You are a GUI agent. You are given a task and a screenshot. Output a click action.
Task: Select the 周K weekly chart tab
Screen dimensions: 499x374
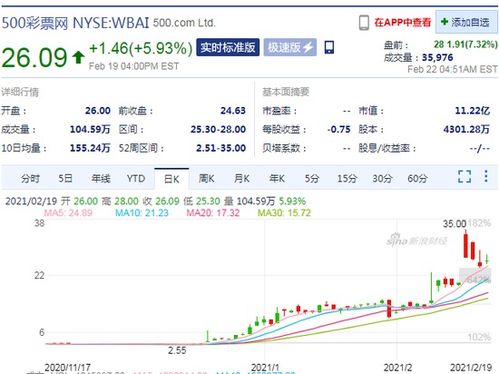point(207,179)
